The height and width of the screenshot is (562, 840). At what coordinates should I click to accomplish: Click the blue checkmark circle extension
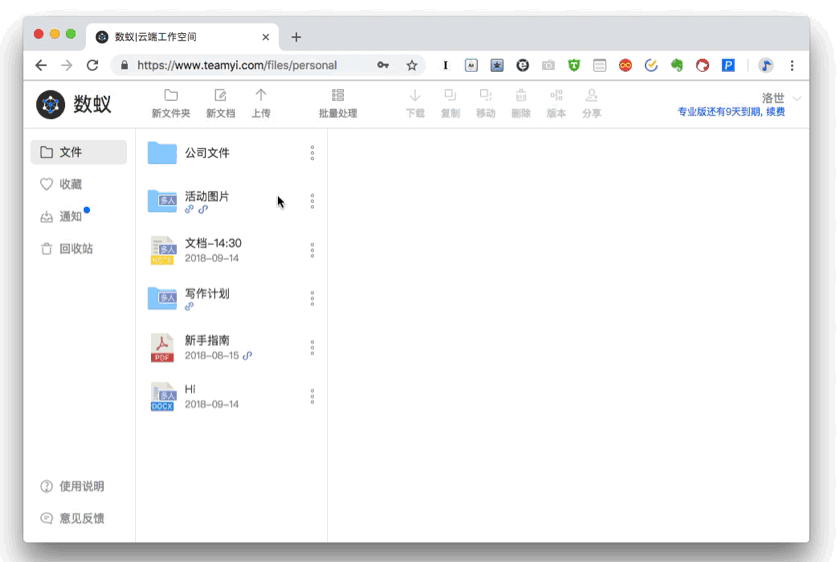(651, 65)
